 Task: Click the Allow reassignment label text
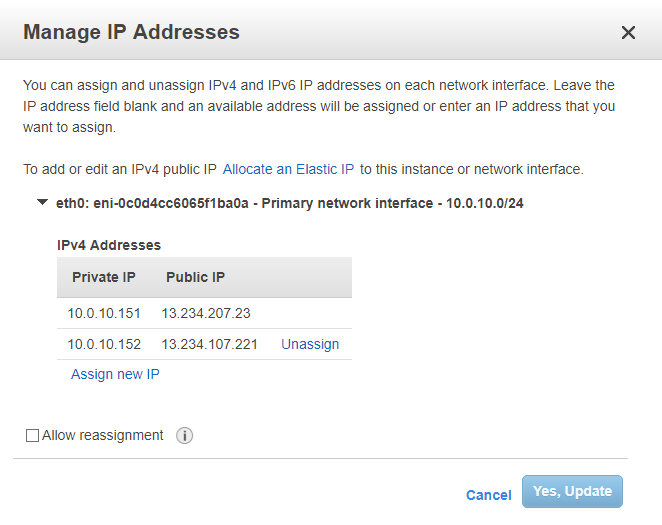tap(102, 436)
